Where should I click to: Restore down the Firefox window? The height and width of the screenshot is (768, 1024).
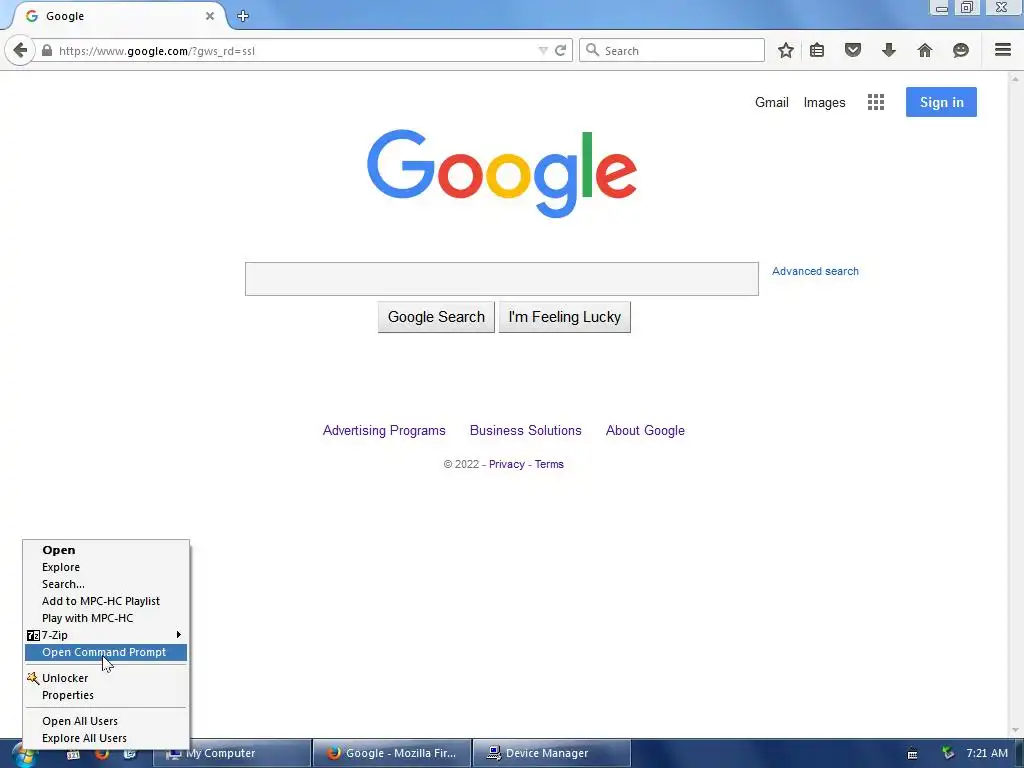point(967,8)
